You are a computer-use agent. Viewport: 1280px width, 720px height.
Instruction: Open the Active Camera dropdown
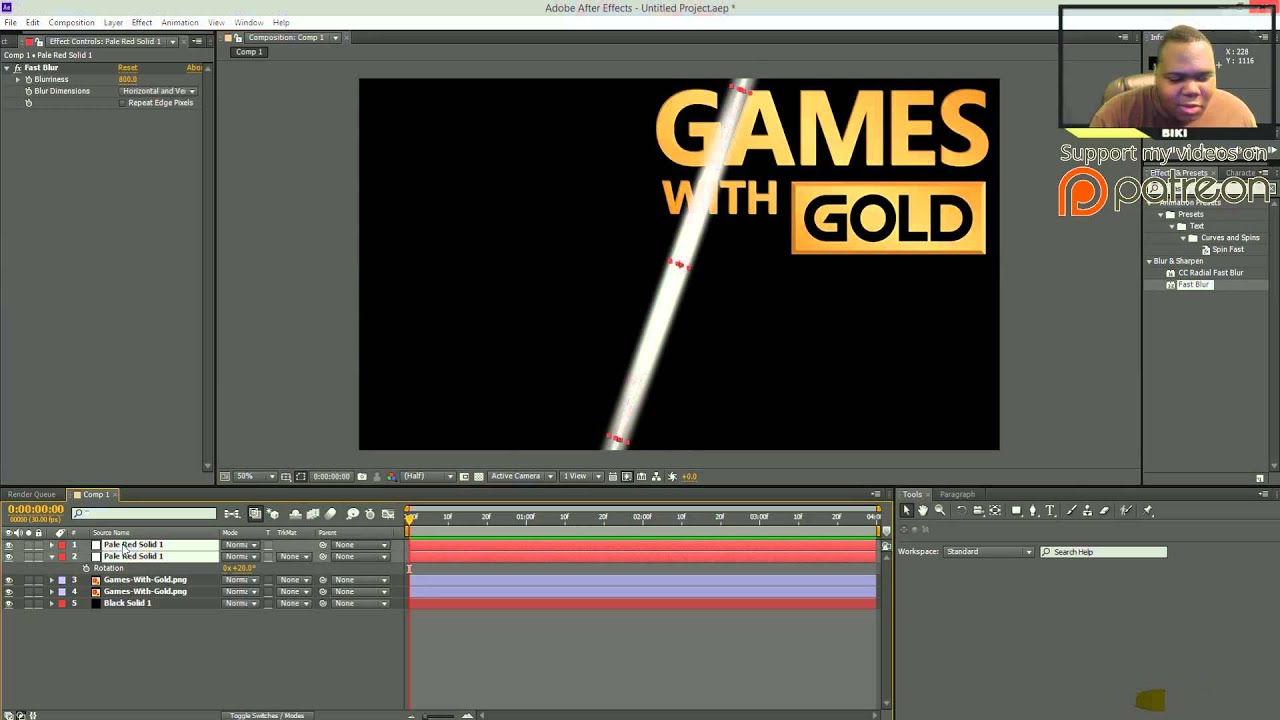click(522, 476)
